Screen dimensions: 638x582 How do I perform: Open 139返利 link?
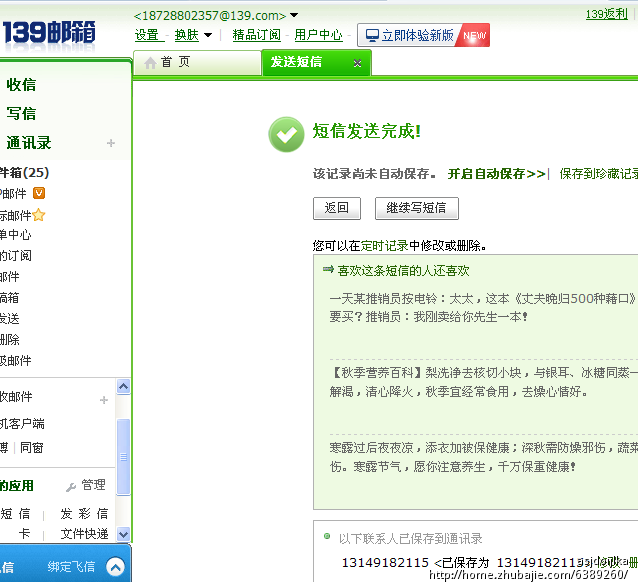coord(606,14)
